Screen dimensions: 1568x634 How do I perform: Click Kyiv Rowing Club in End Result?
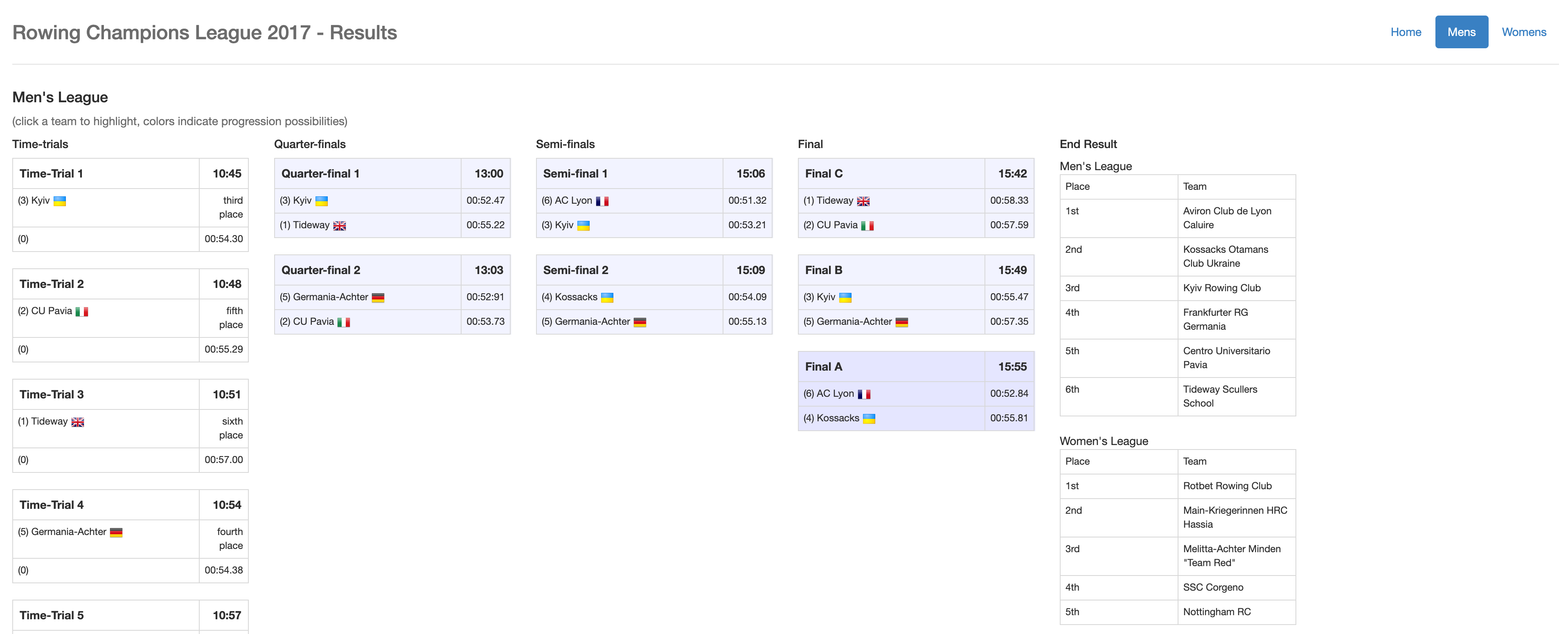pos(1222,288)
